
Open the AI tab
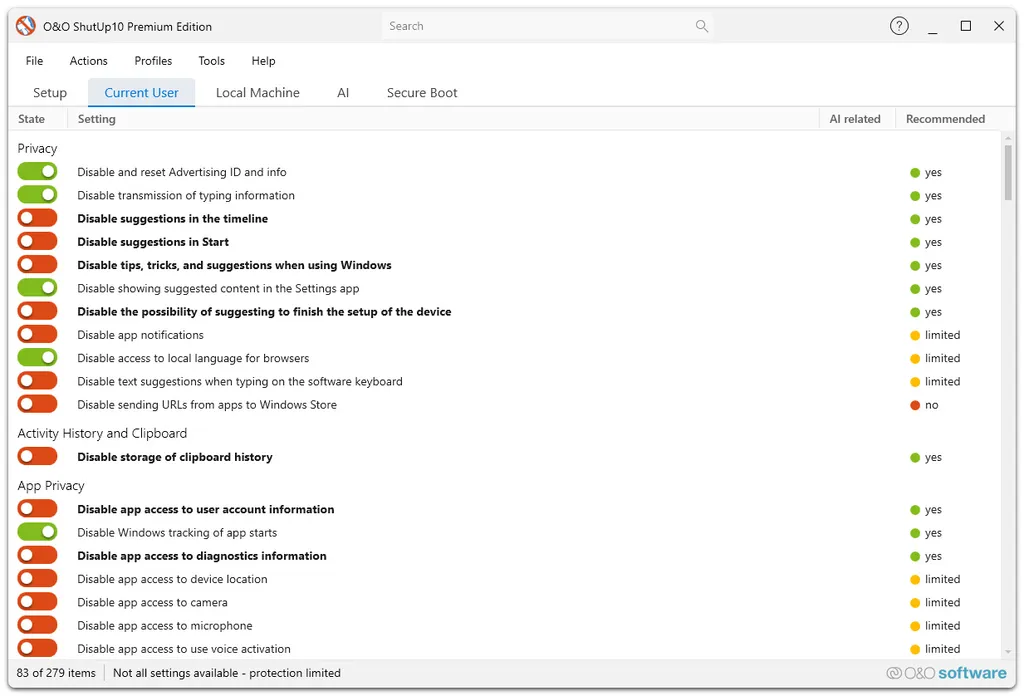(x=343, y=93)
